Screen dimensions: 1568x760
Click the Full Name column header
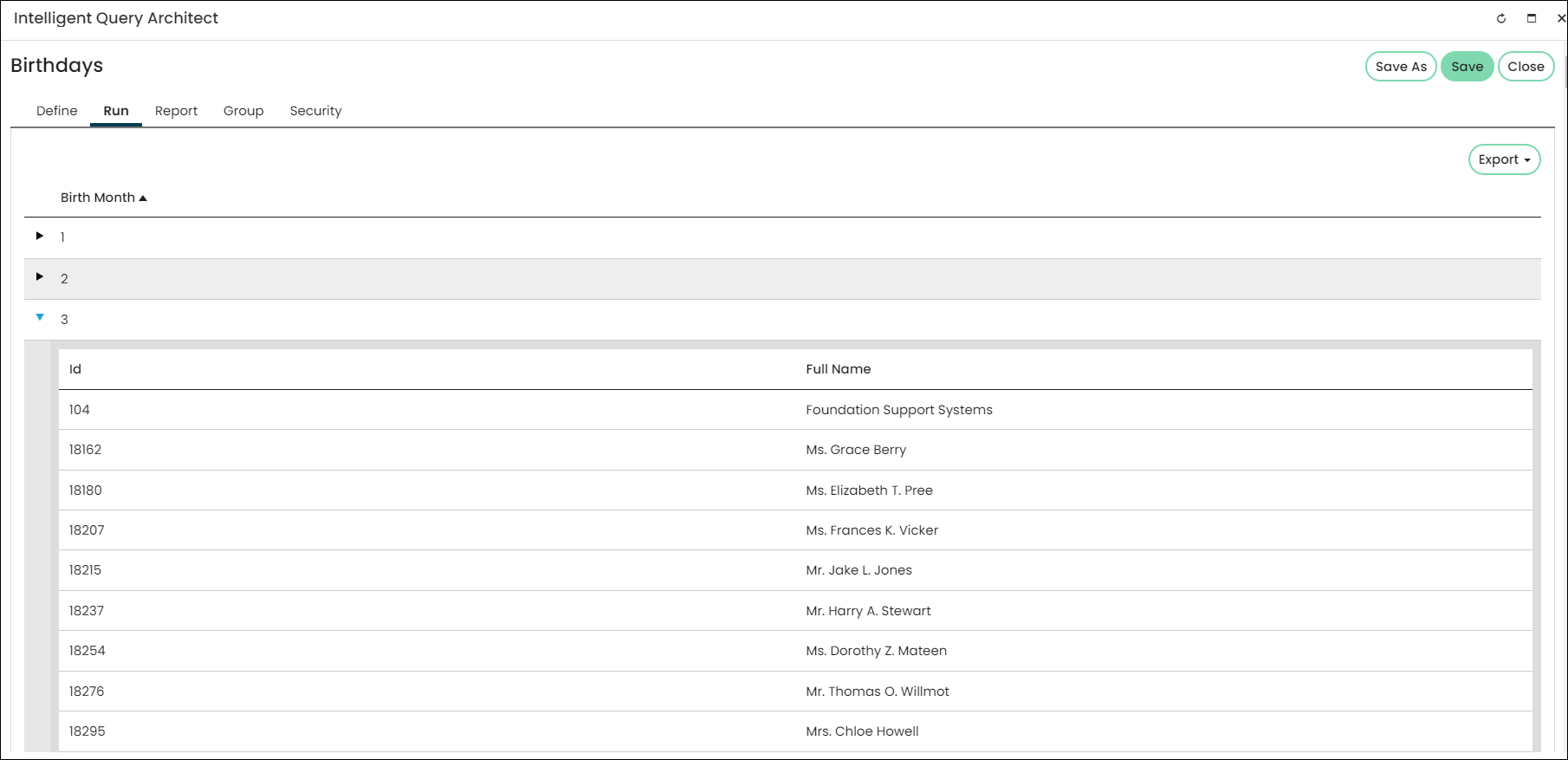[838, 369]
